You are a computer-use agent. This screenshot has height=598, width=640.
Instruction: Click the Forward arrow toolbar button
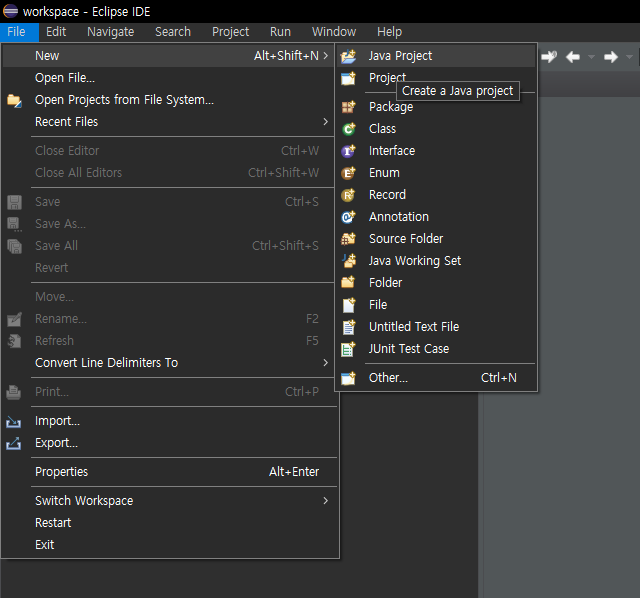[x=611, y=57]
